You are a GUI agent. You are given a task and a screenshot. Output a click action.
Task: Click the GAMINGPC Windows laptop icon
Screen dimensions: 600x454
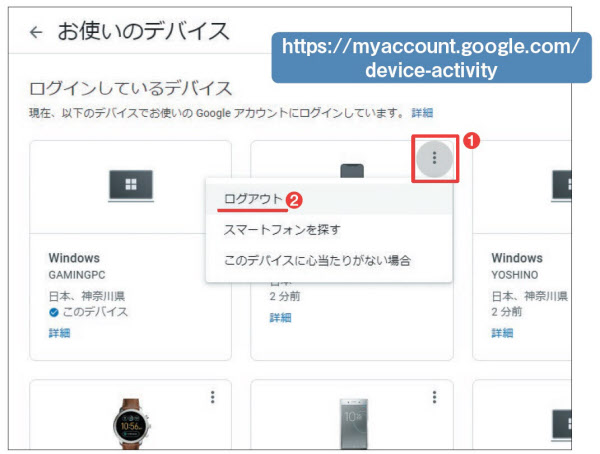pyautogui.click(x=131, y=186)
